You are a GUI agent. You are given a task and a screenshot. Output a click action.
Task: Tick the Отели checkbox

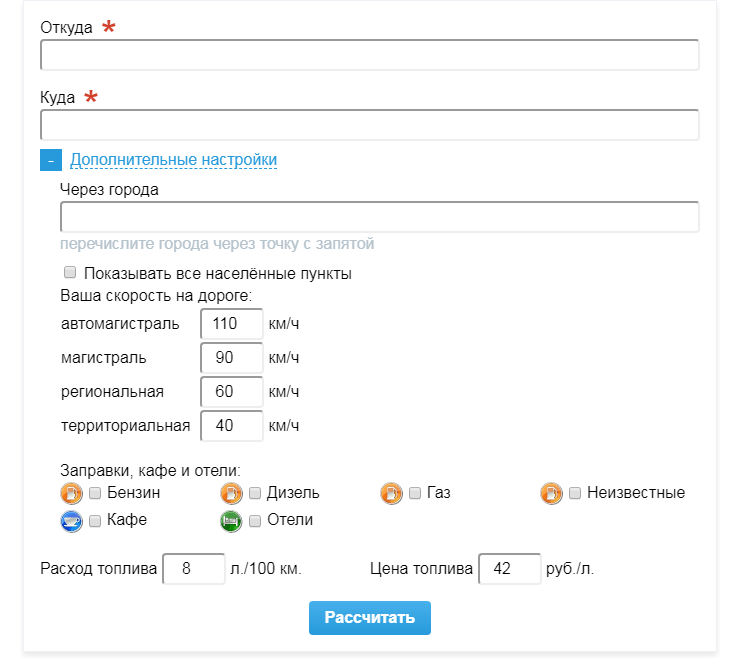[x=255, y=521]
